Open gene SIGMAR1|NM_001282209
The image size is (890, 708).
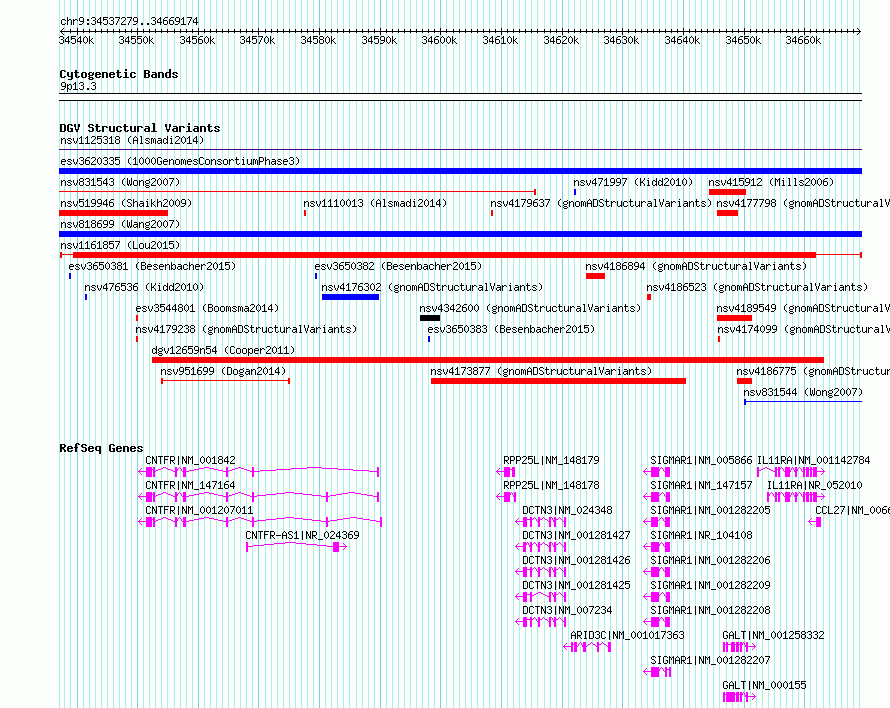[x=710, y=585]
